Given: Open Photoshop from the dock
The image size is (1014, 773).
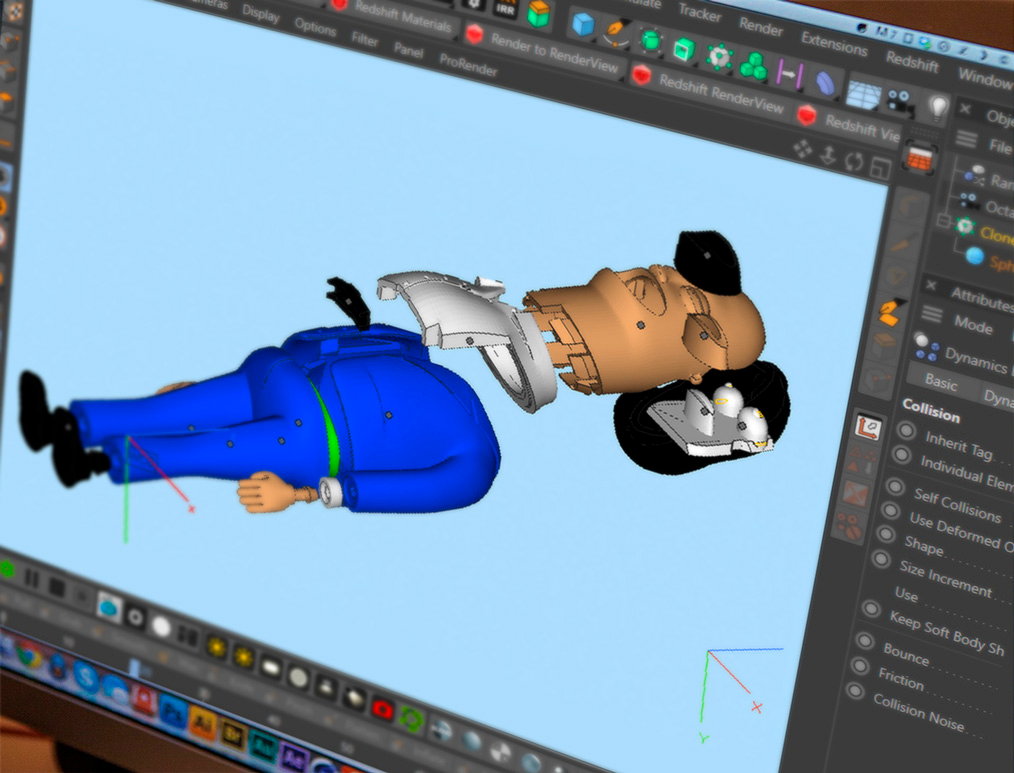Looking at the screenshot, I should pos(174,712).
